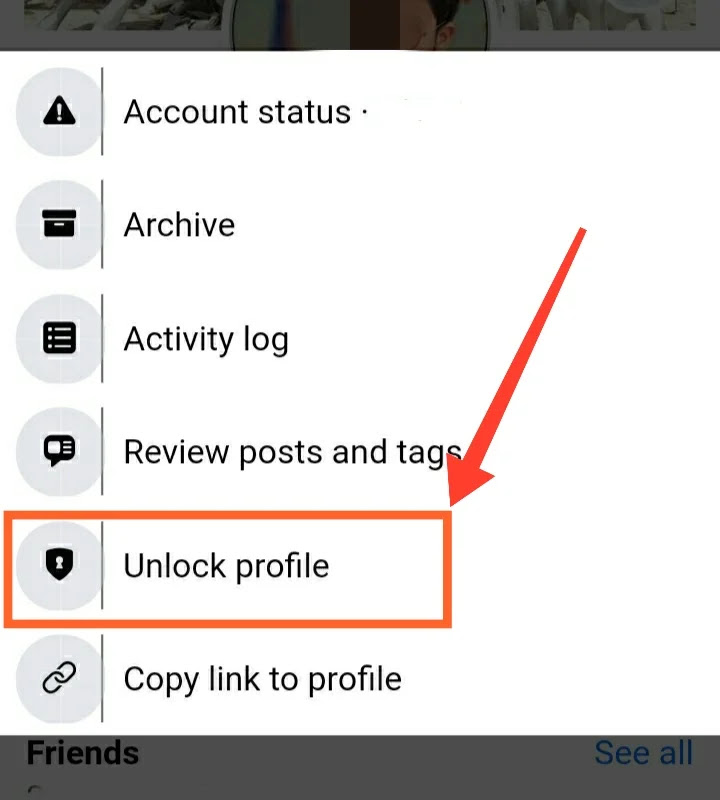Tap the Friends section heading
This screenshot has width=720, height=800.
pos(83,753)
